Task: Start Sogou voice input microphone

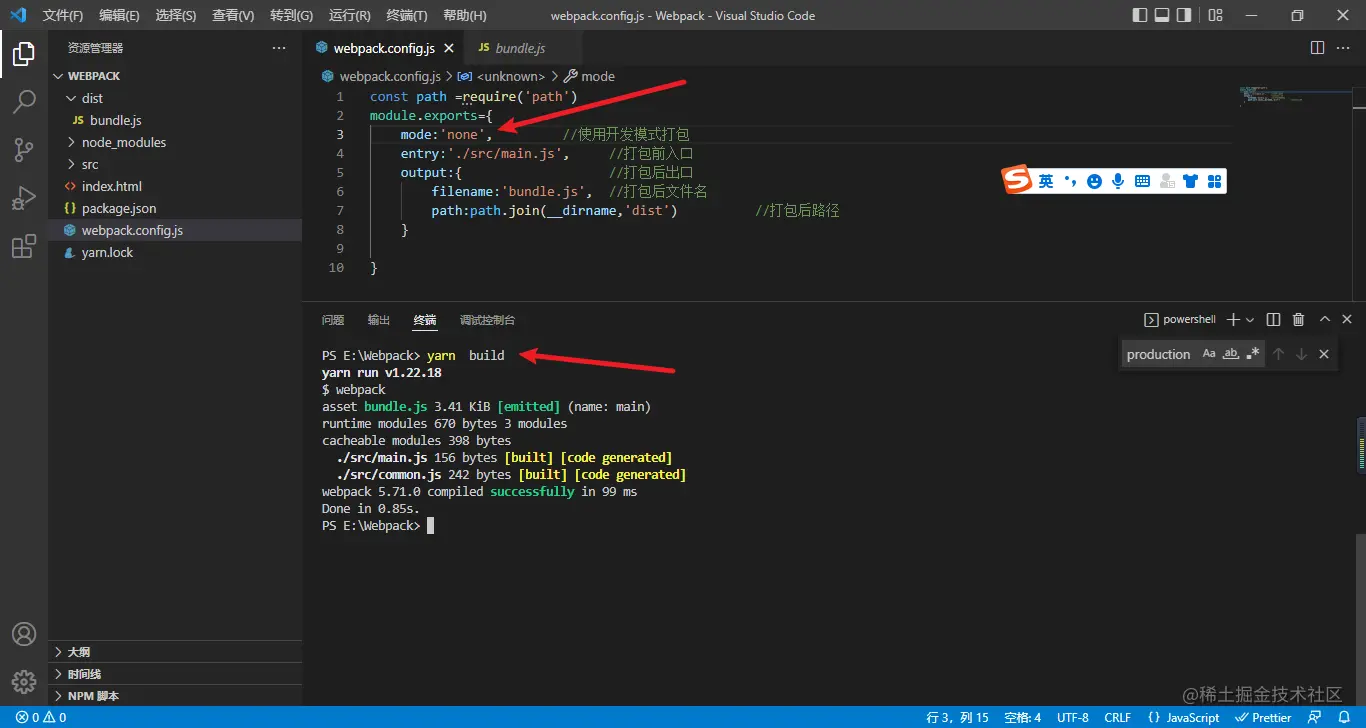Action: 1118,181
